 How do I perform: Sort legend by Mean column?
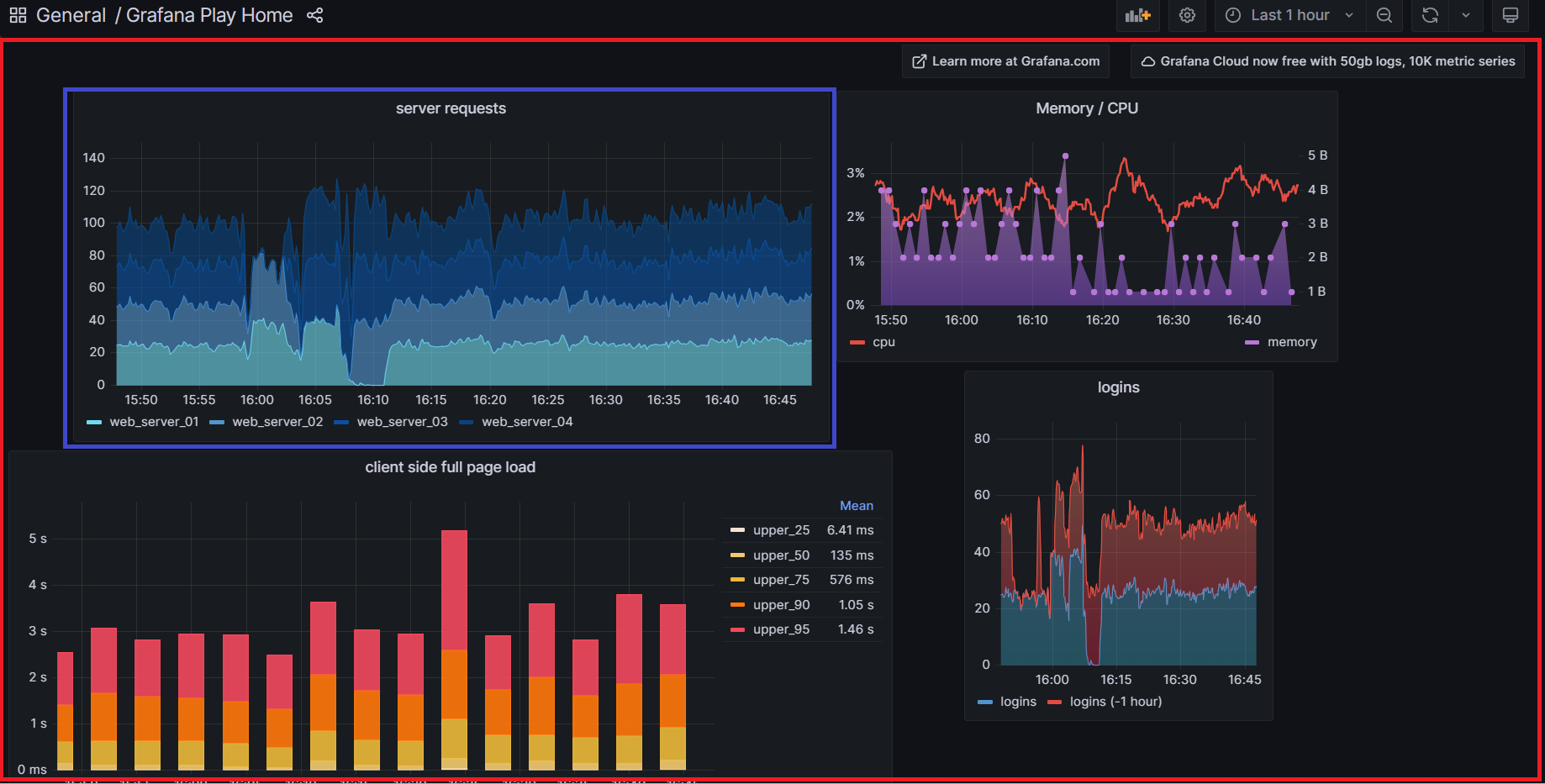click(x=857, y=506)
